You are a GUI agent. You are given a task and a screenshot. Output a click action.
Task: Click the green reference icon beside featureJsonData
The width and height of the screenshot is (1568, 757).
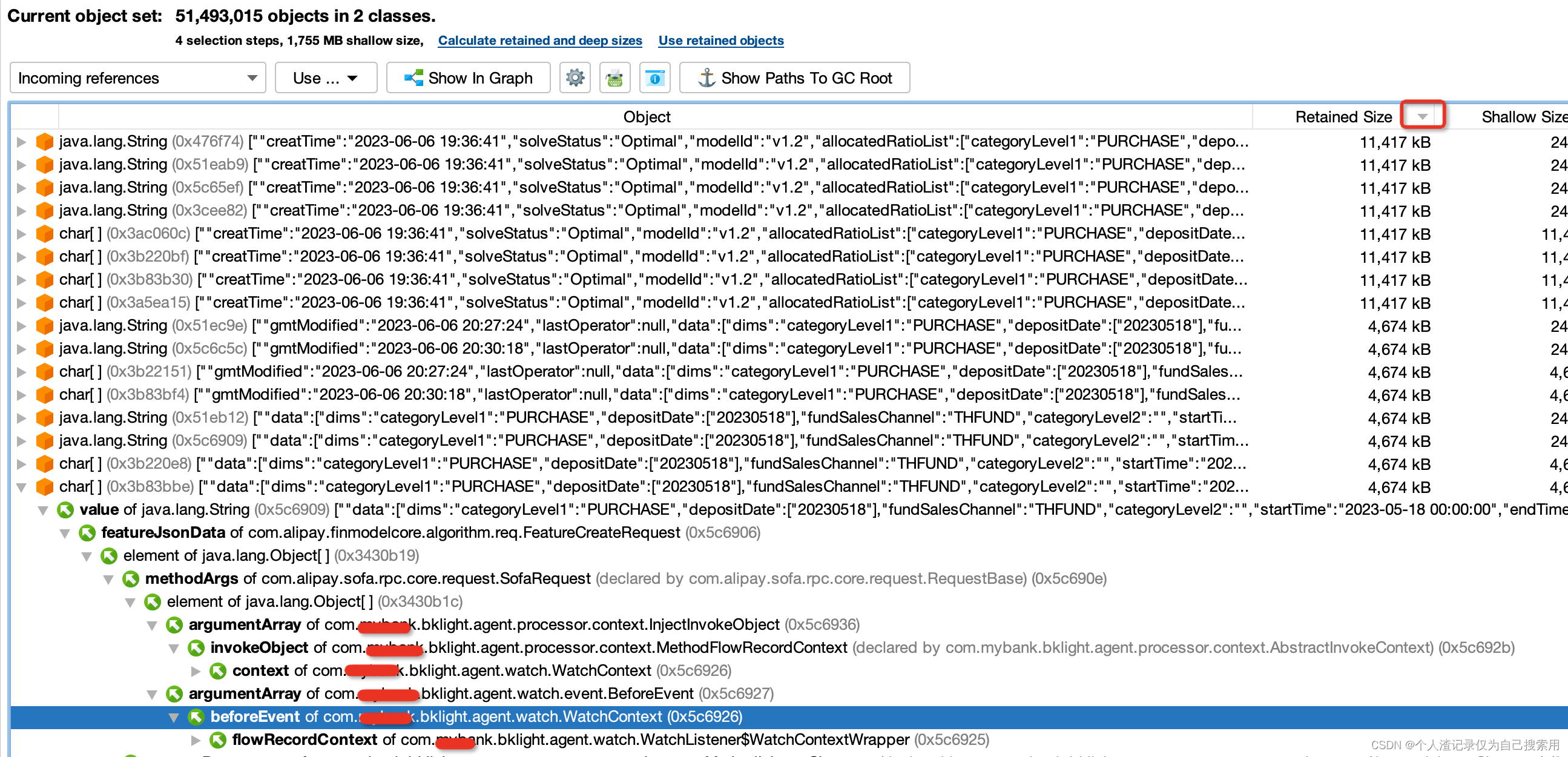pyautogui.click(x=87, y=532)
